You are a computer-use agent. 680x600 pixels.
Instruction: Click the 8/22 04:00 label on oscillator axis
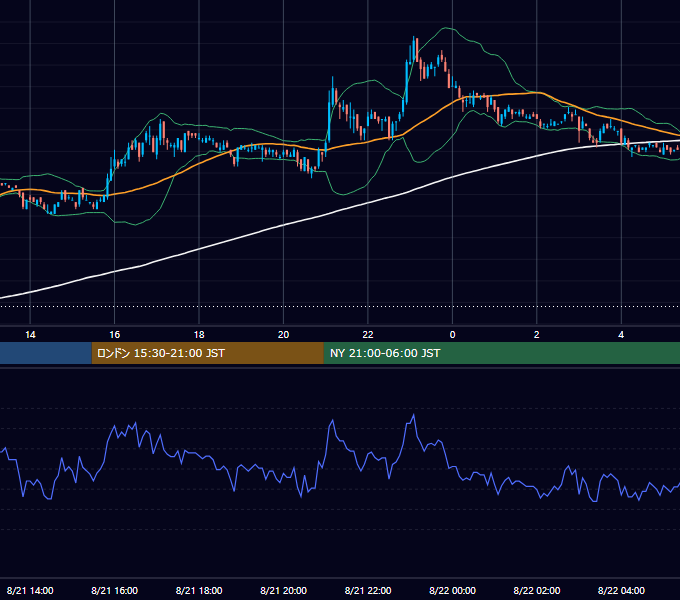coord(621,590)
